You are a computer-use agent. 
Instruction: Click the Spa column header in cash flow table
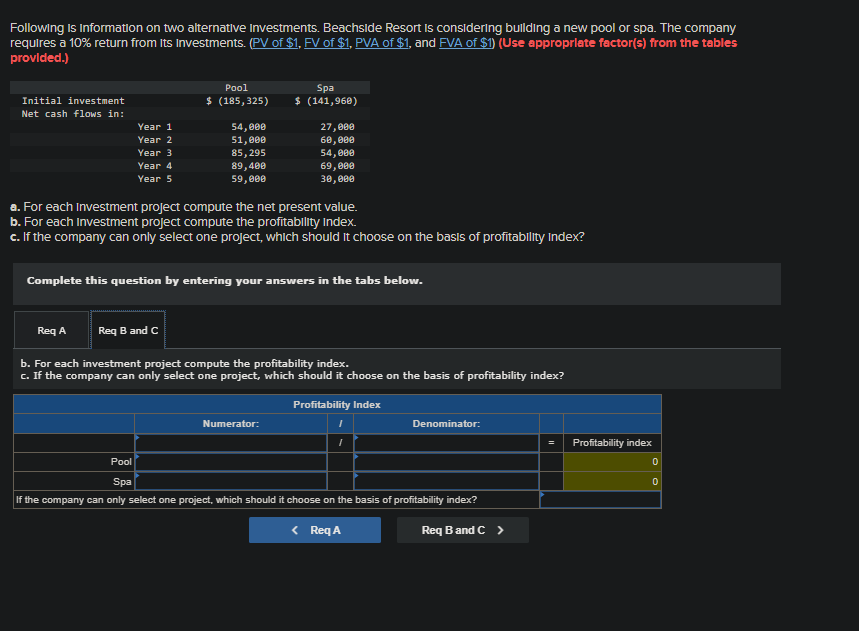325,88
